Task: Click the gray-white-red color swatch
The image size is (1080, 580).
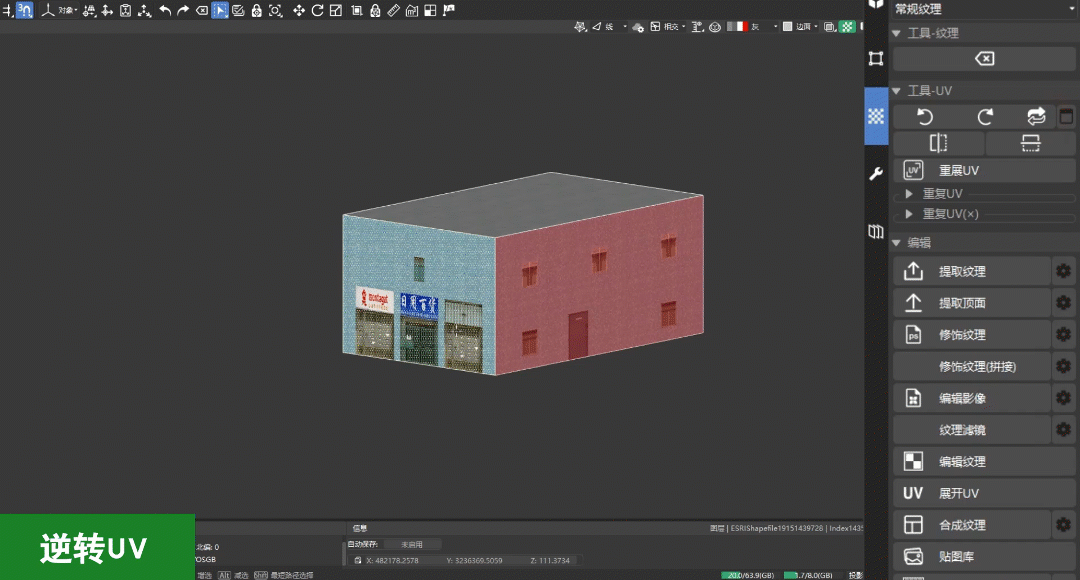Action: point(739,27)
